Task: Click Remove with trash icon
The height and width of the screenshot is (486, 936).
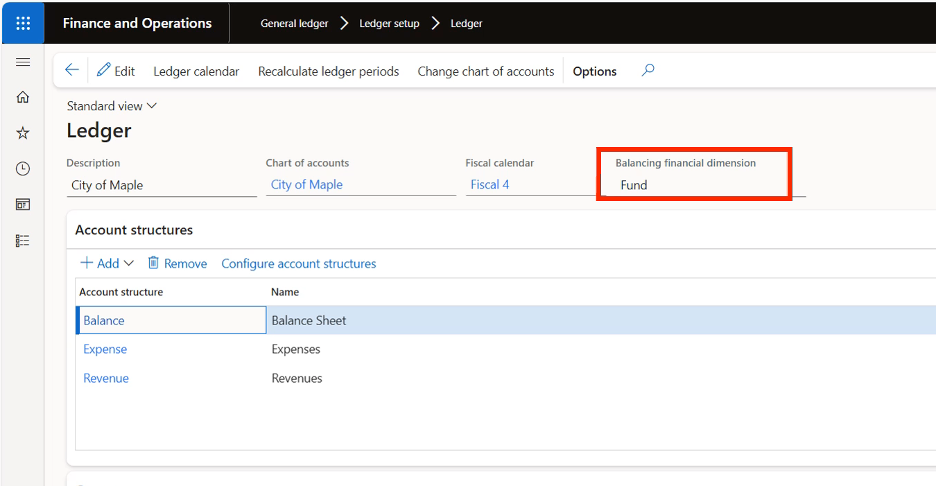Action: coord(177,263)
